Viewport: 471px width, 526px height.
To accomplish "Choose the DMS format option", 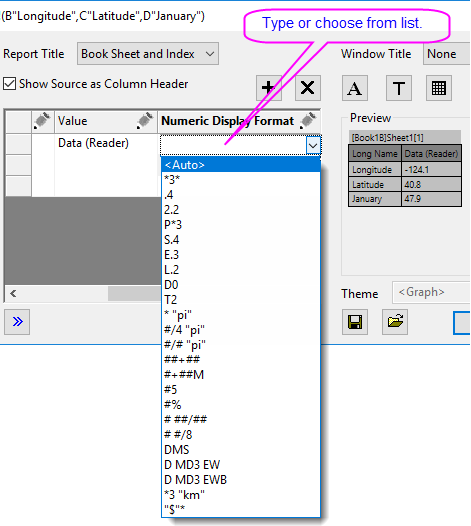I will 241,450.
